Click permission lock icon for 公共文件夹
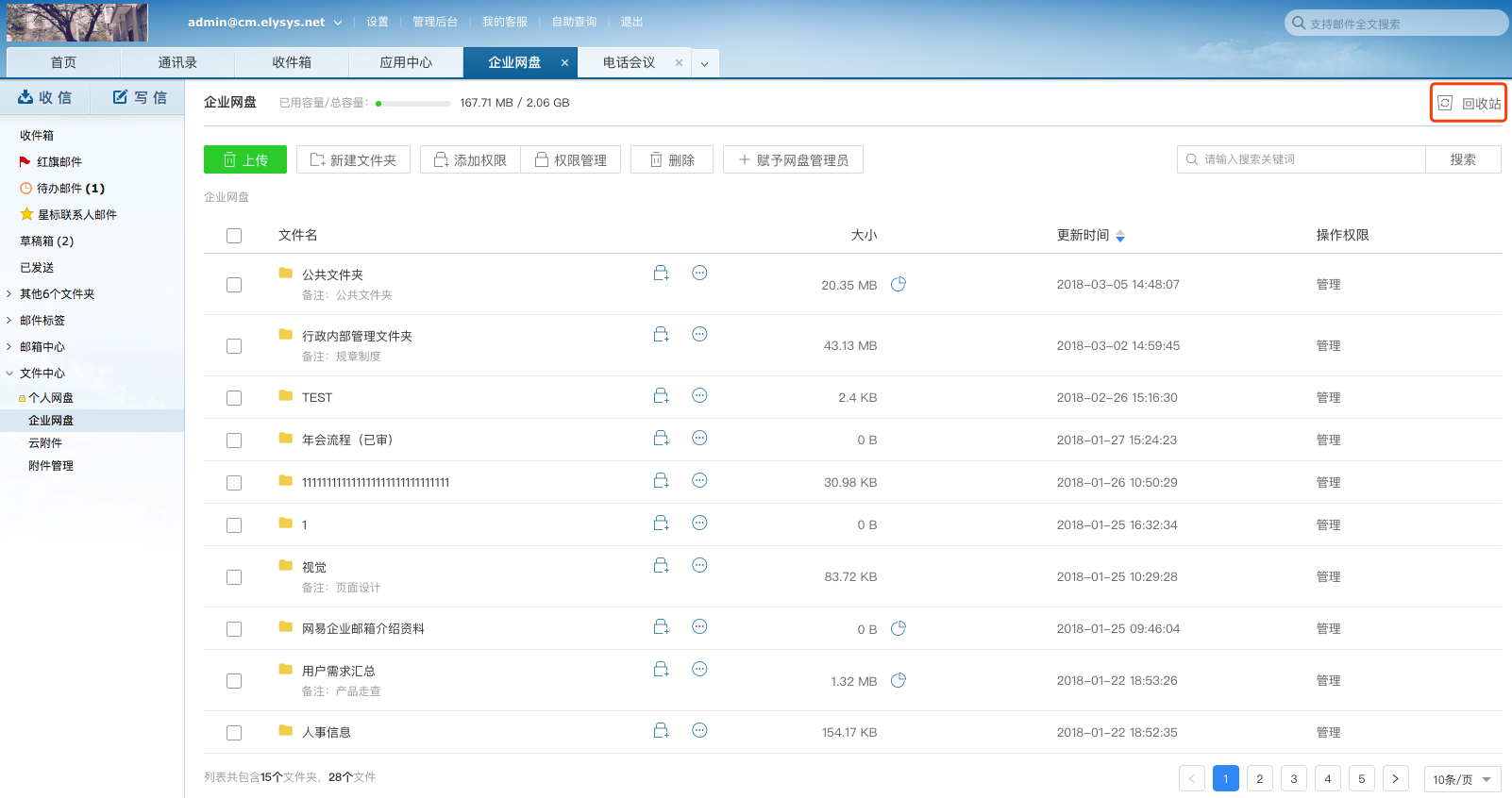Image resolution: width=1512 pixels, height=798 pixels. coord(661,274)
